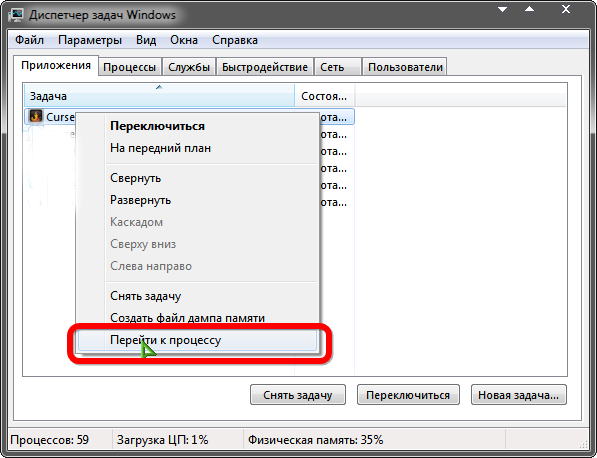
Task: Click the Task Manager title bar icon
Action: click(16, 15)
